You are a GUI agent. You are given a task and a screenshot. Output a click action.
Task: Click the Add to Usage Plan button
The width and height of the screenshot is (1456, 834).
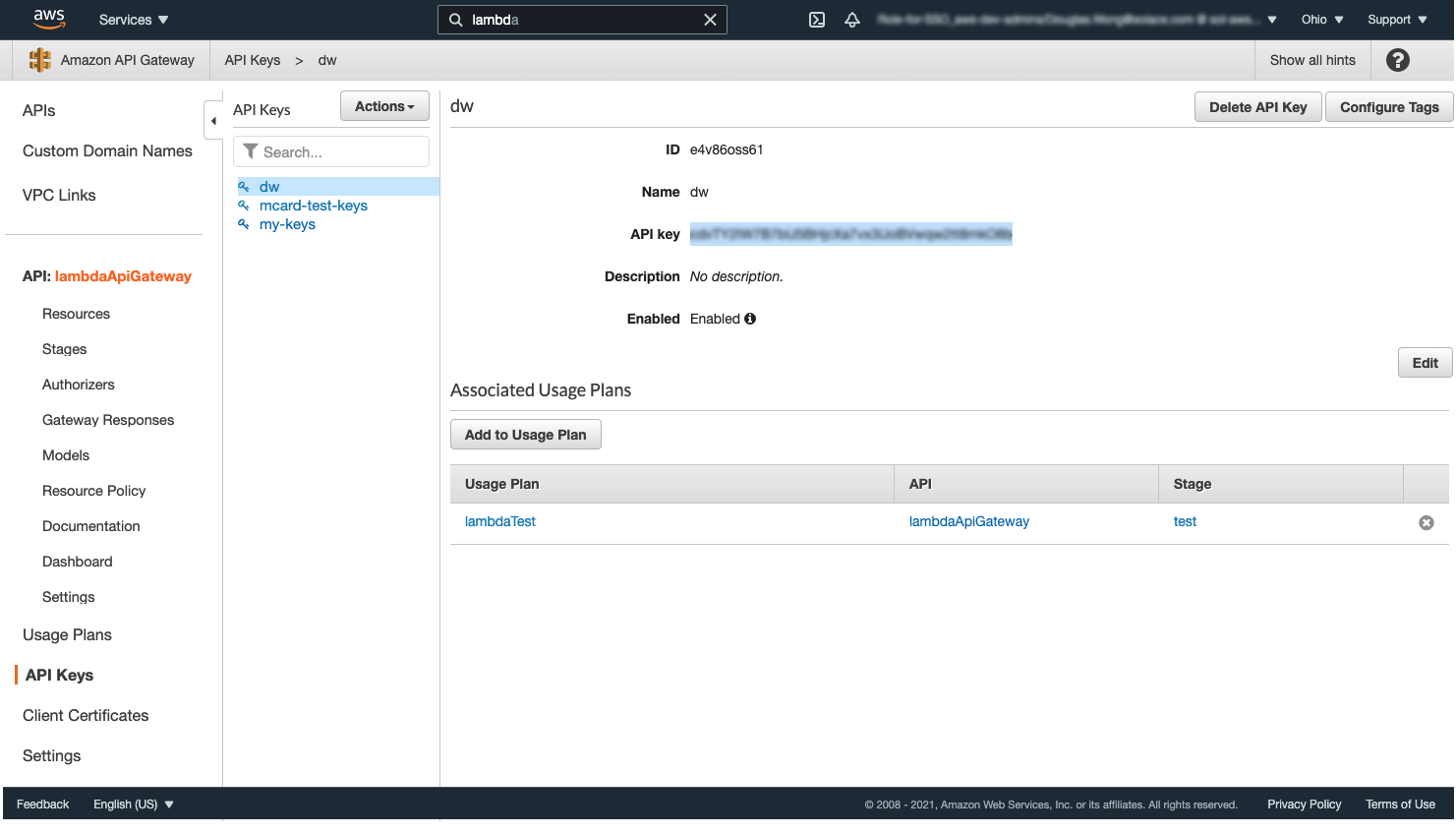coord(525,435)
